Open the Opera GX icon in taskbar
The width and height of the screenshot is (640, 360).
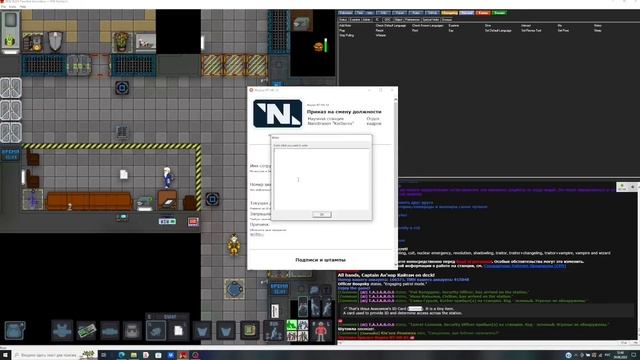(195, 355)
